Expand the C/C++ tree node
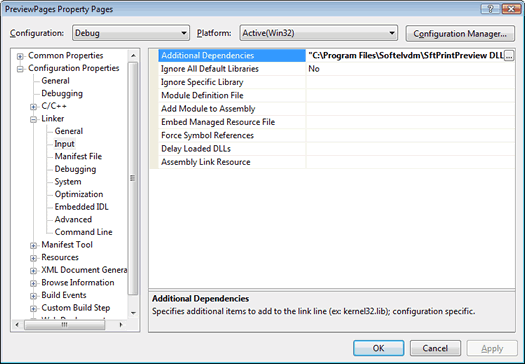The height and width of the screenshot is (364, 525). pos(33,107)
